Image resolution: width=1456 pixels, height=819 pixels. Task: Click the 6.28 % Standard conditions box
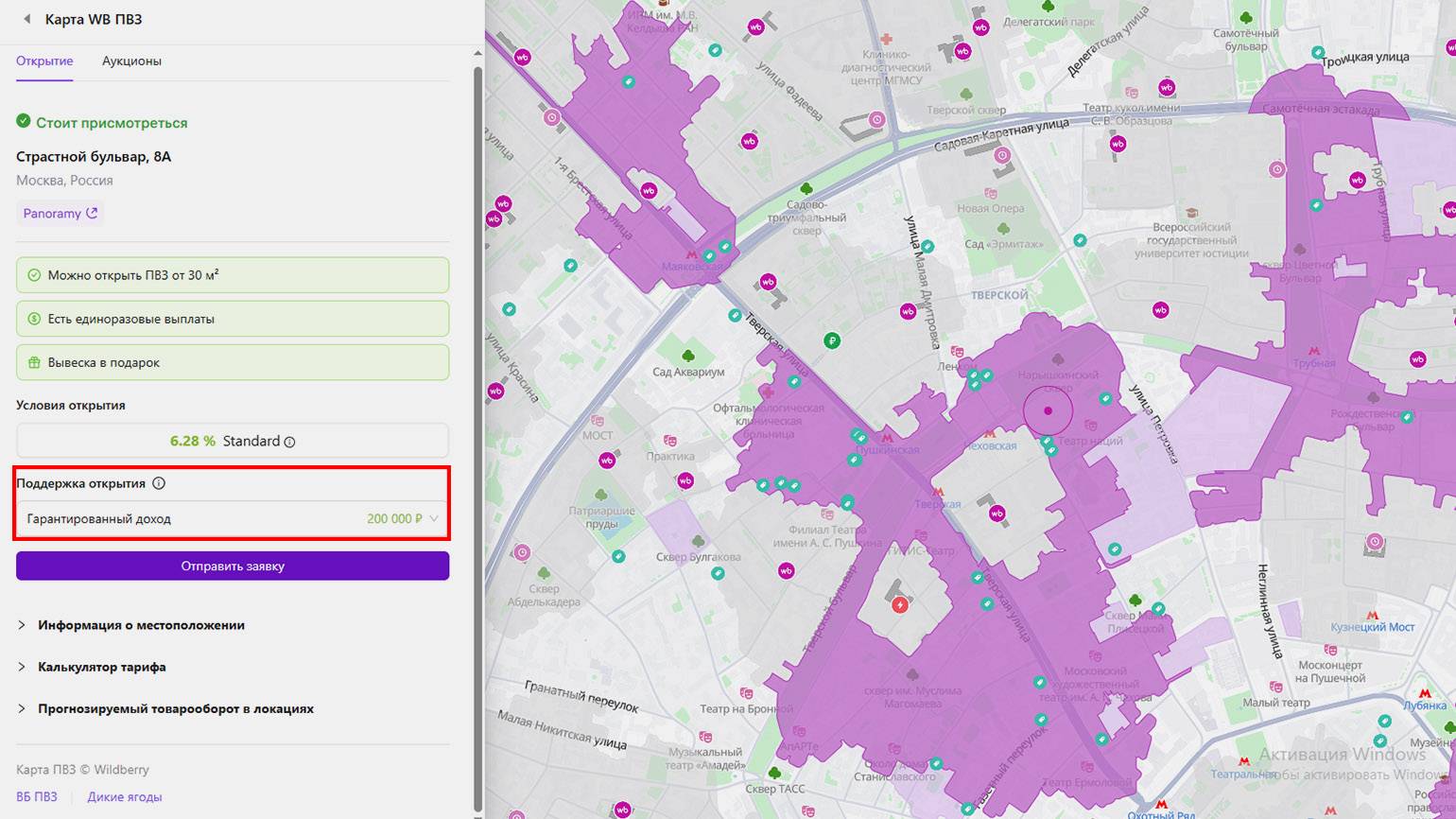point(233,441)
